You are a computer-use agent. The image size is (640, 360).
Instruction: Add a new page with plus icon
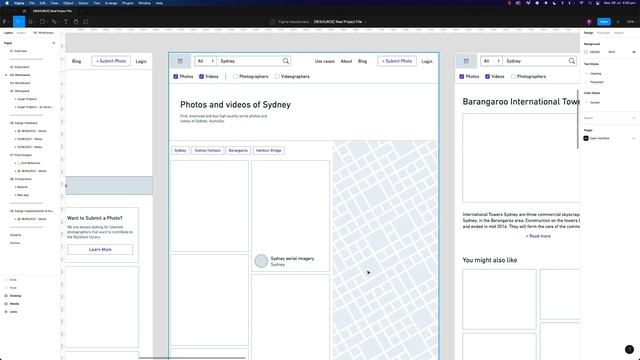click(x=53, y=43)
